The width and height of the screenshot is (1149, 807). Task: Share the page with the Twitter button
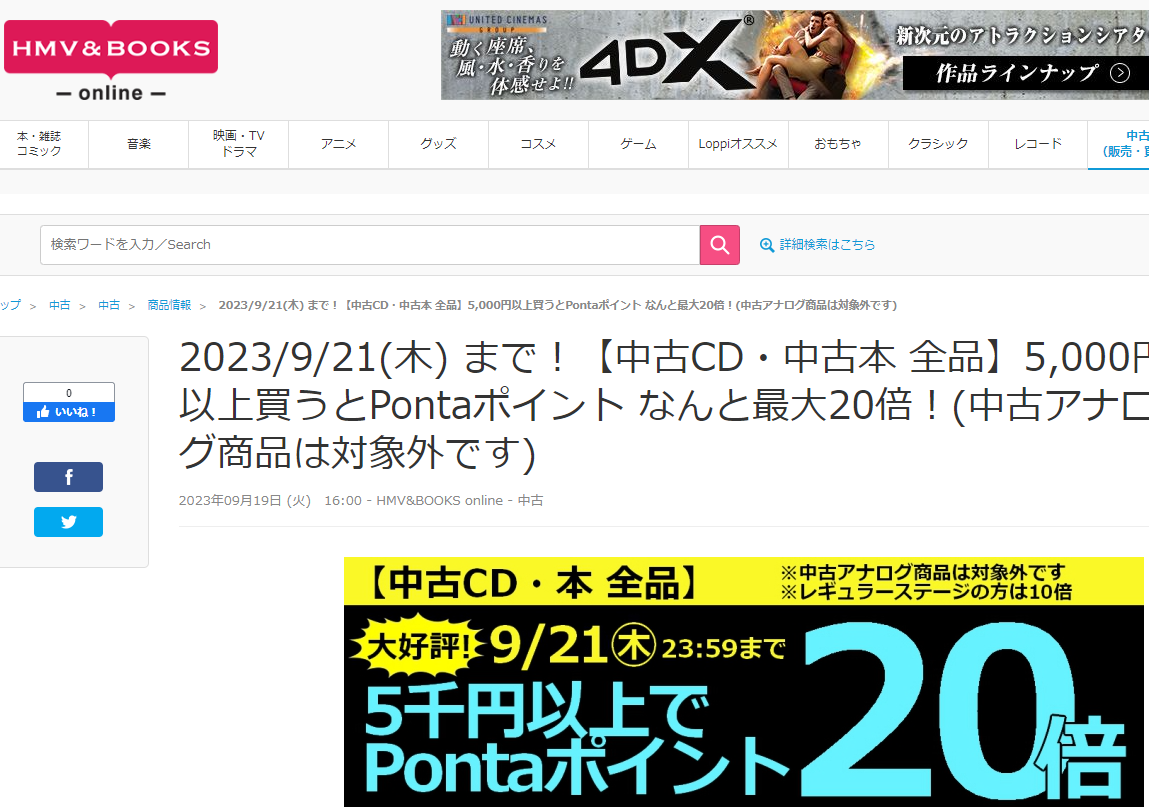point(68,522)
